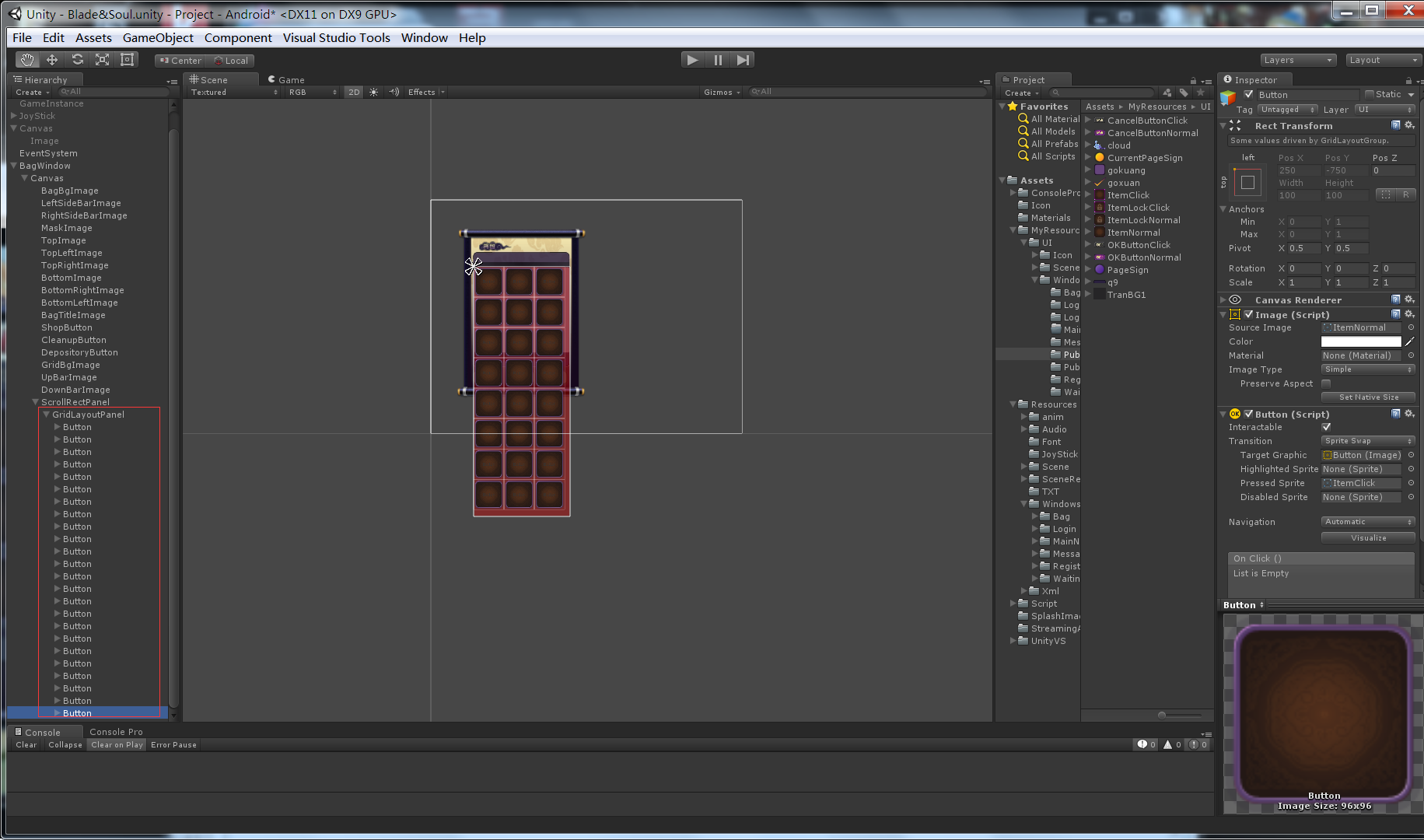Click the white Color swatch in the Image component
This screenshot has height=840, width=1424.
[1361, 341]
